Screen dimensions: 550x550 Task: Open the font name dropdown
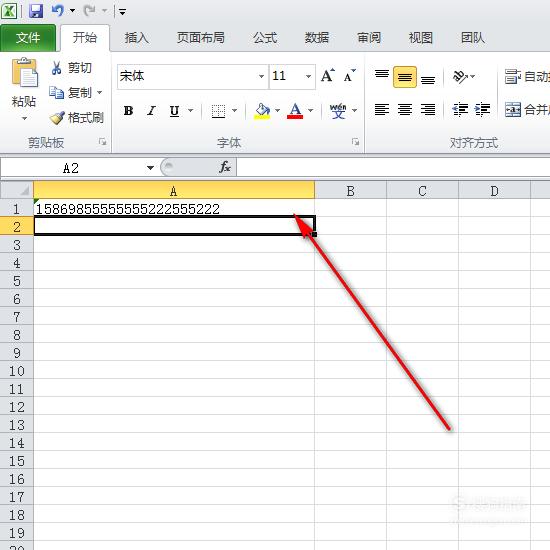click(261, 76)
